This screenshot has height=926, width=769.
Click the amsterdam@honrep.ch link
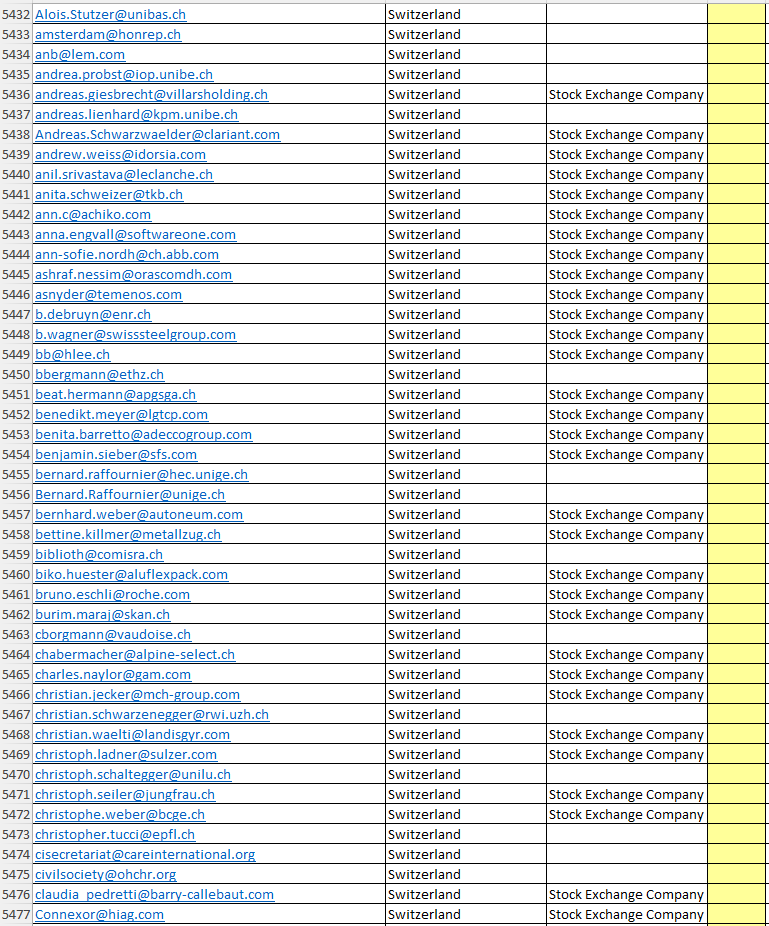(x=108, y=34)
